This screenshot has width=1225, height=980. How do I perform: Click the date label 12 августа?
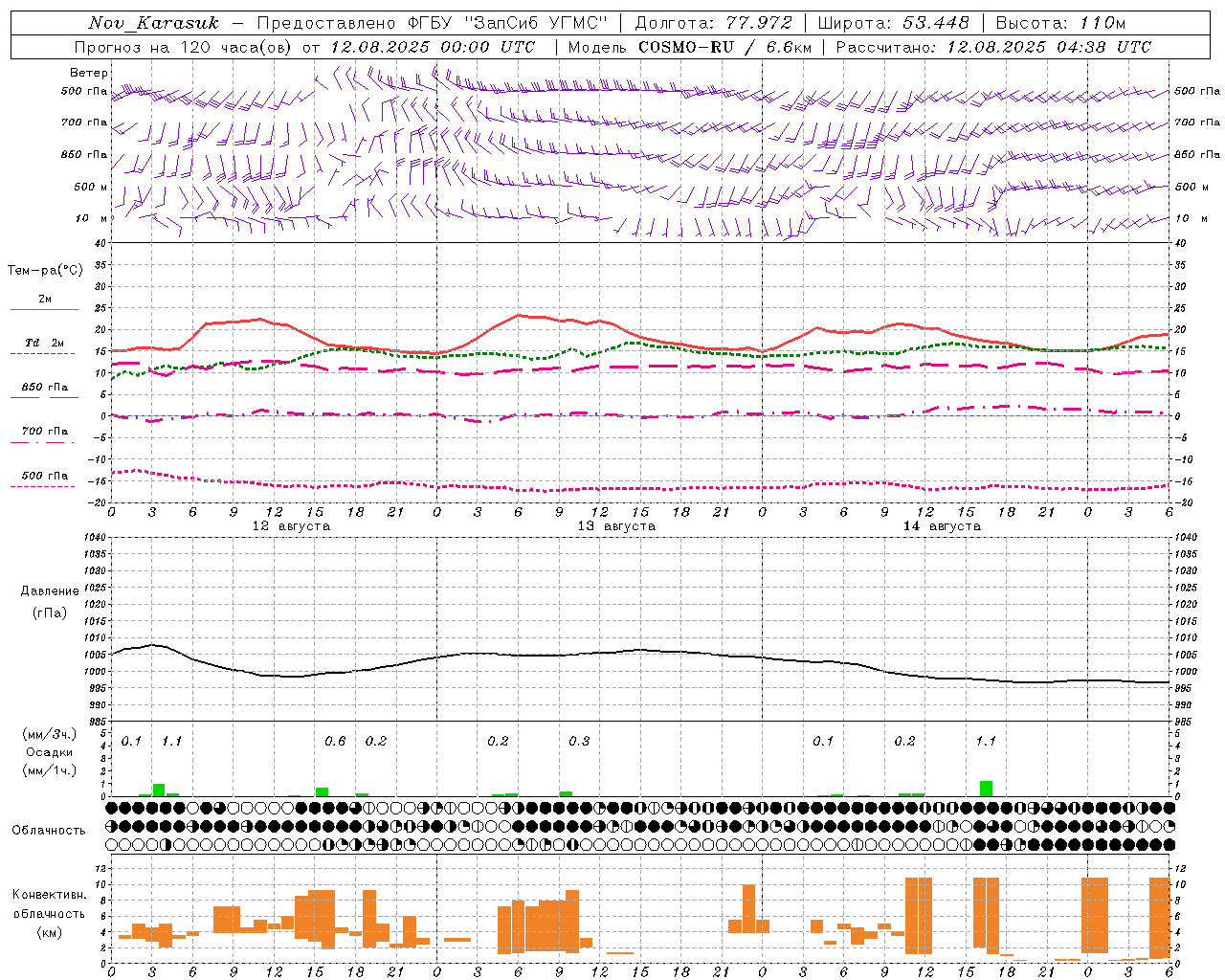point(291,526)
